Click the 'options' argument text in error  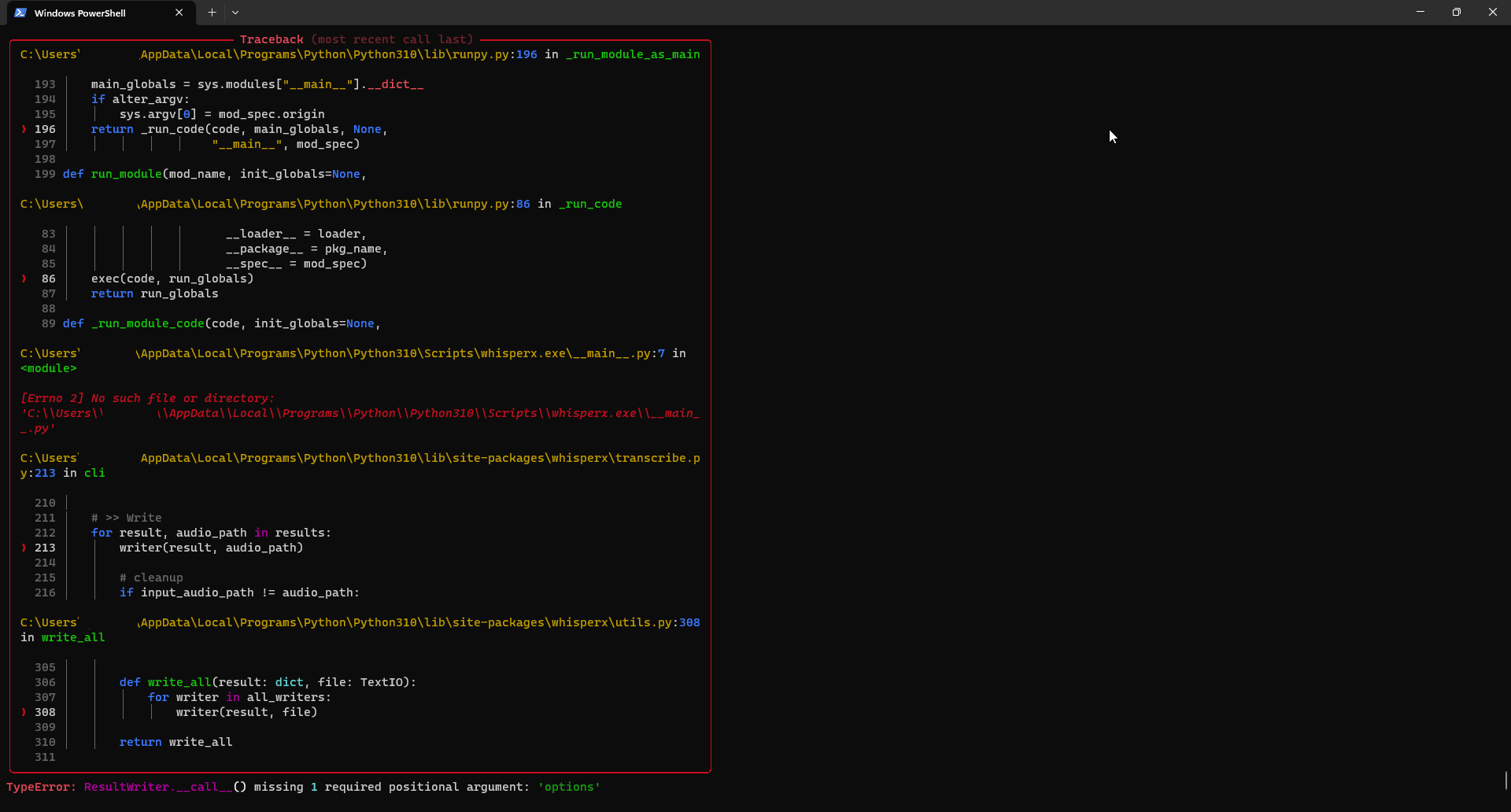568,787
